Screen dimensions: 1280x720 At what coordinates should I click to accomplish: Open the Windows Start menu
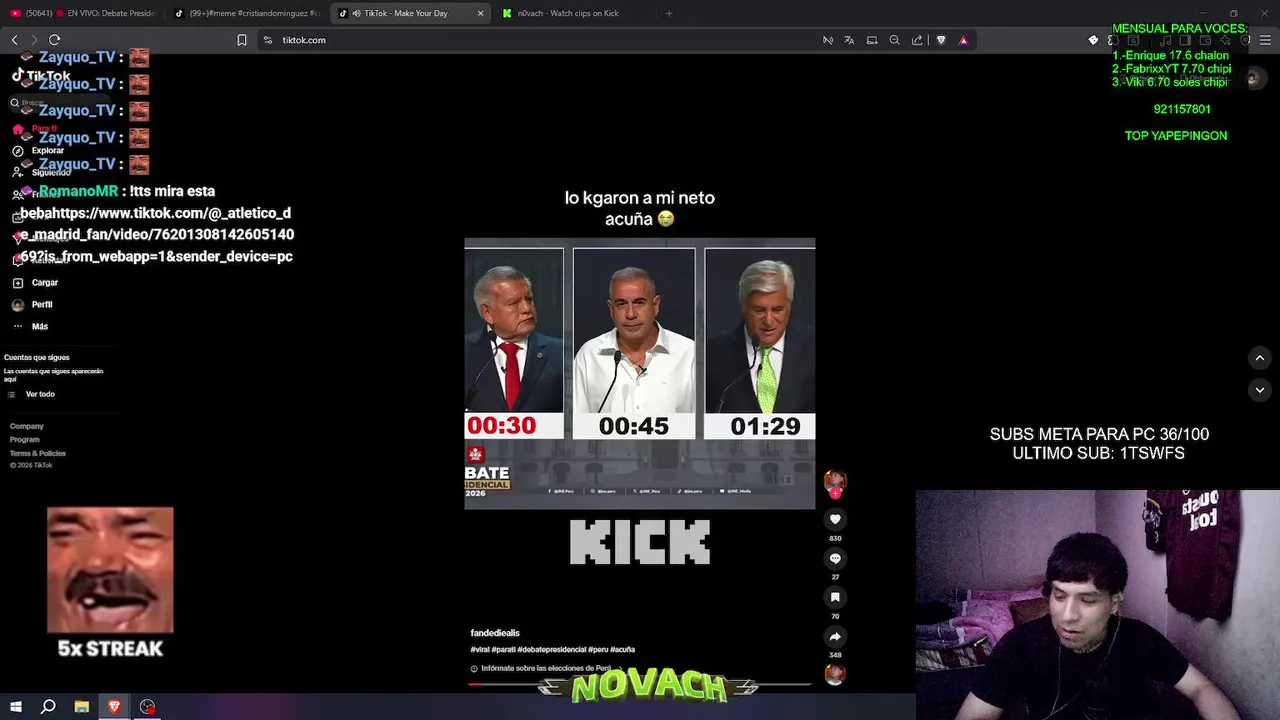15,707
